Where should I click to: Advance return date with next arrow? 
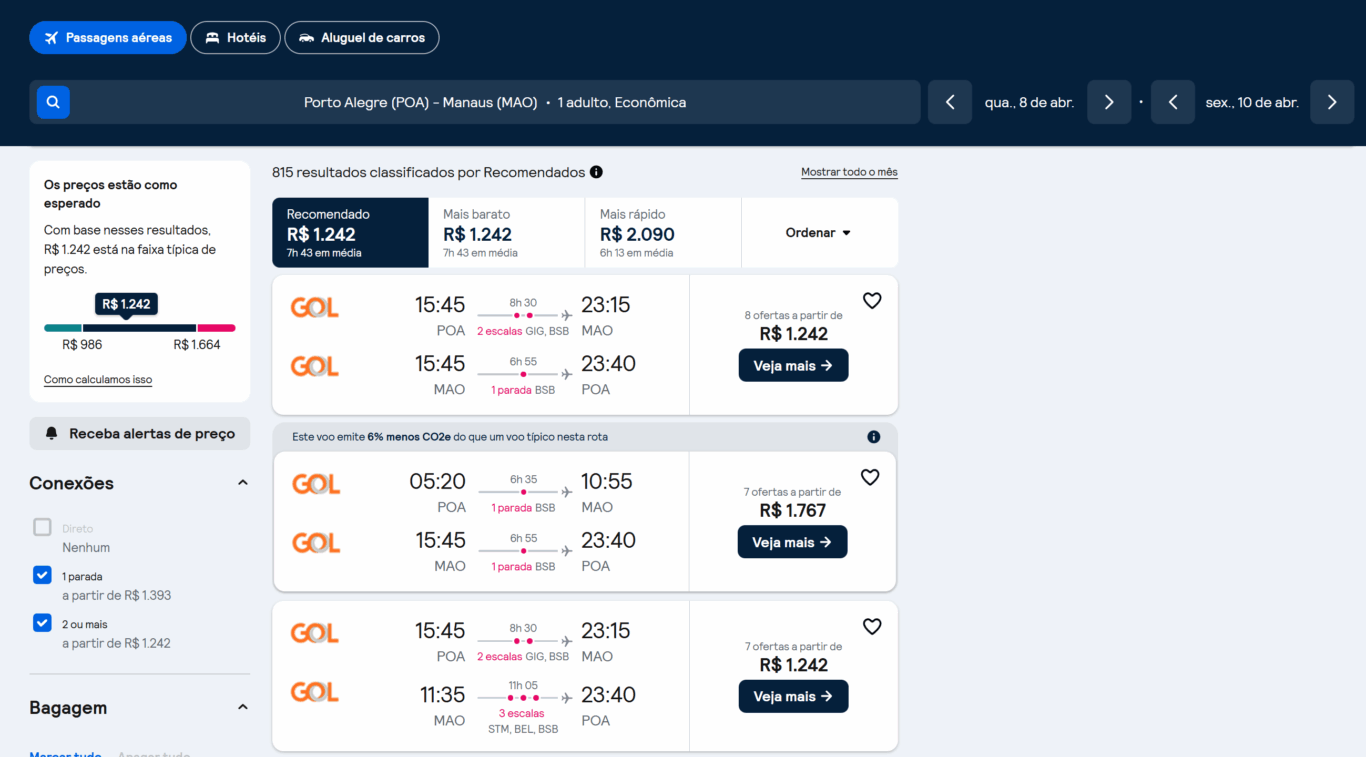pos(1332,102)
